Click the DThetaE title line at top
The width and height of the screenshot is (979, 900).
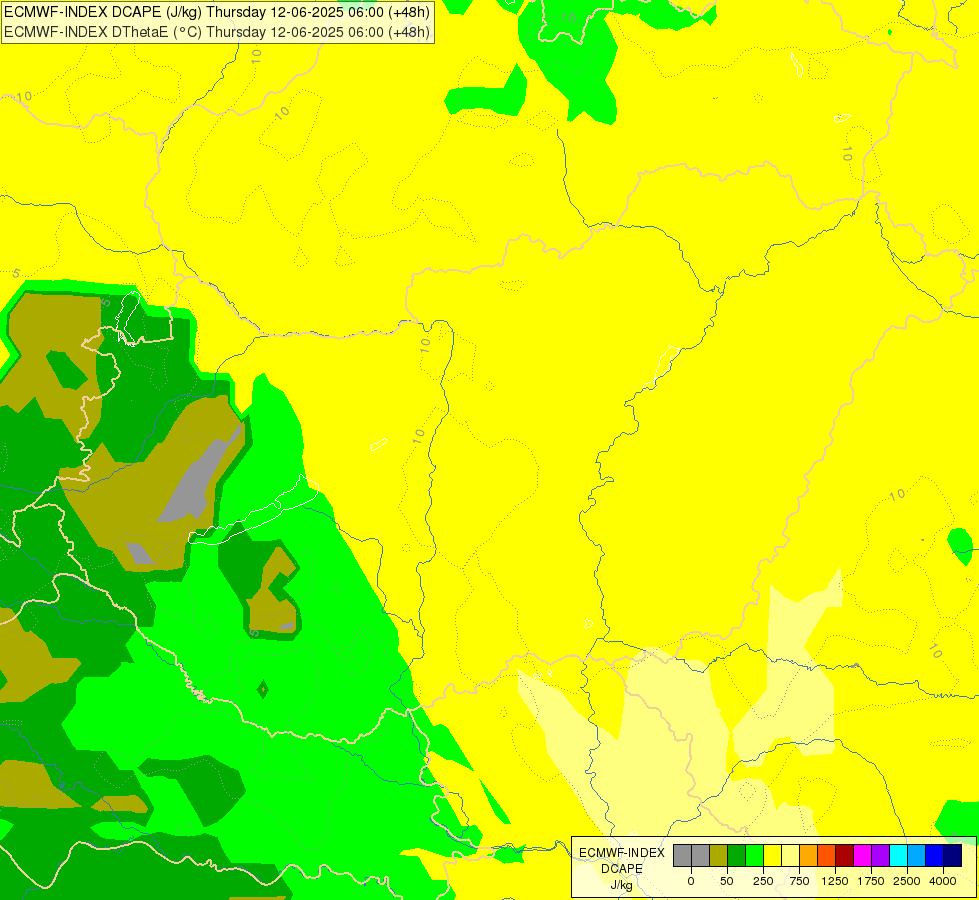click(x=217, y=32)
